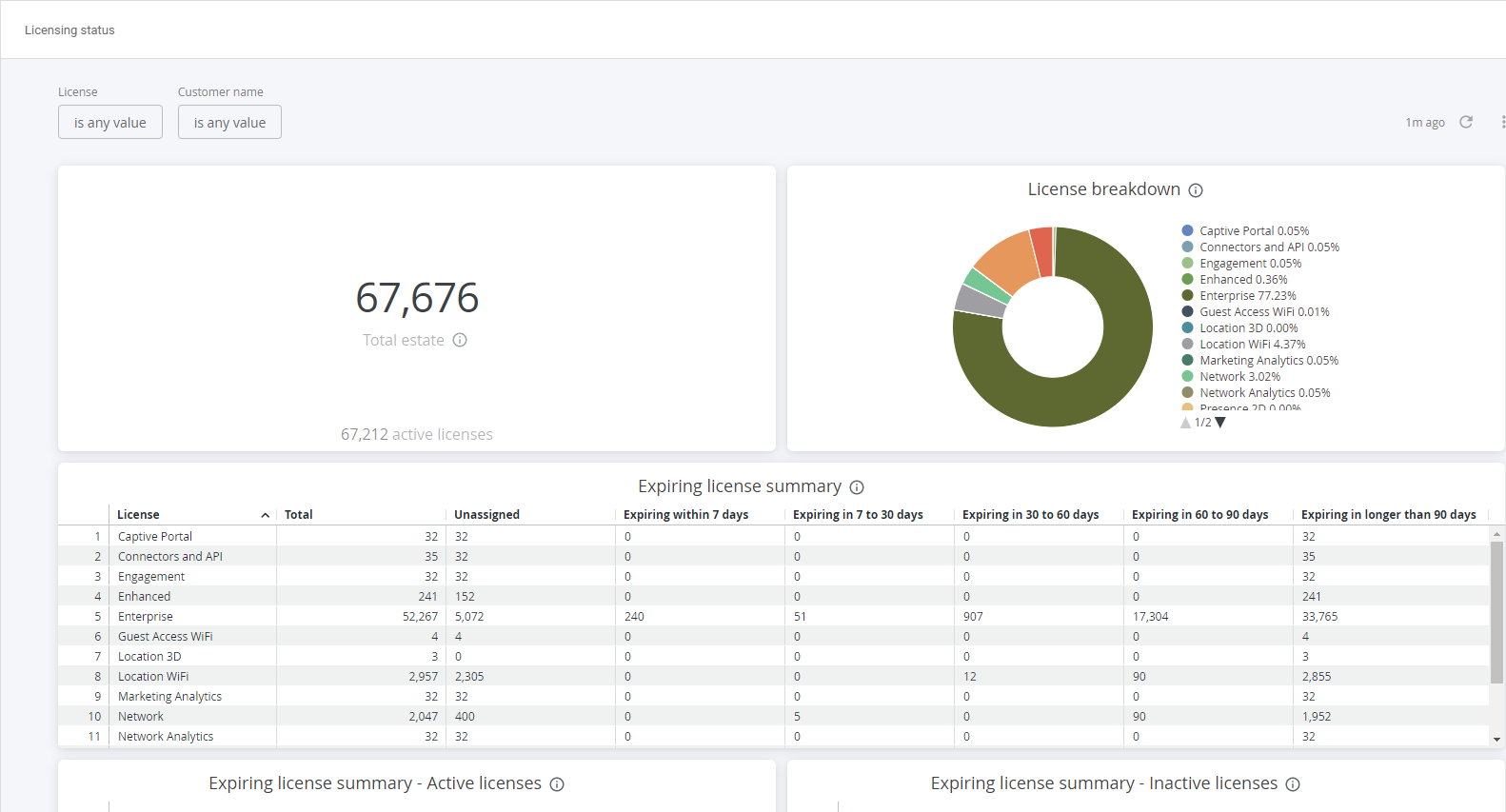Open the Customer name filter dropdown

229,123
